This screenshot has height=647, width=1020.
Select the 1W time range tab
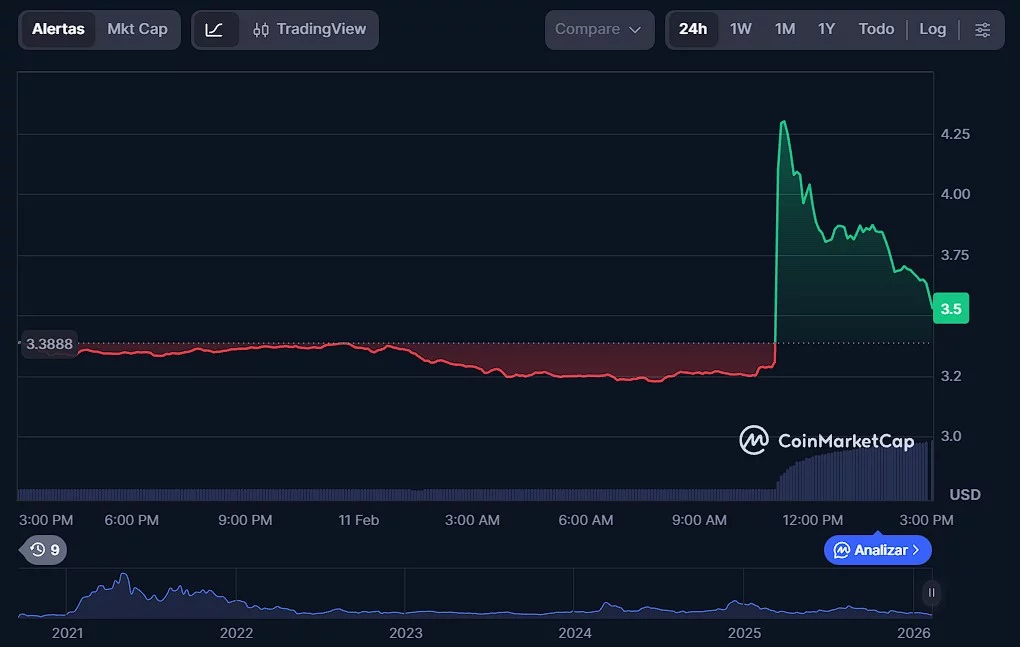point(740,29)
